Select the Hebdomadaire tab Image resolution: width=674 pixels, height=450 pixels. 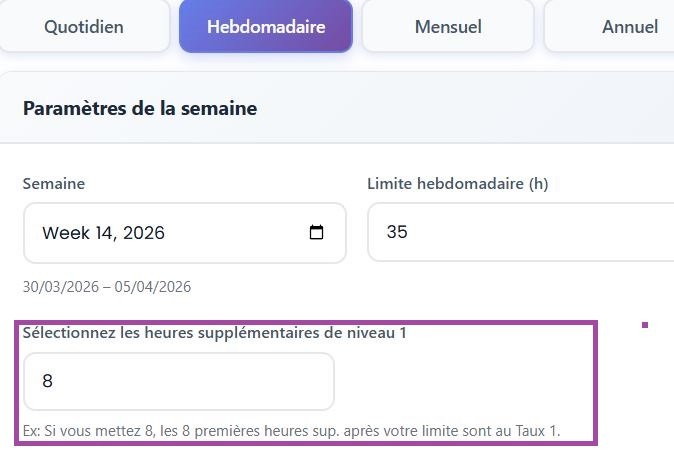[x=265, y=27]
